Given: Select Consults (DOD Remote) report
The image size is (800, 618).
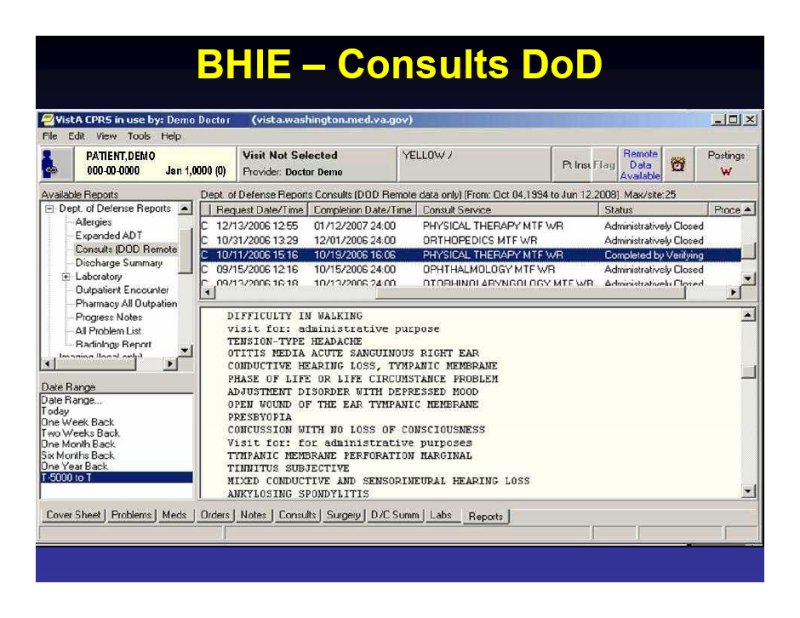Looking at the screenshot, I should coord(126,250).
